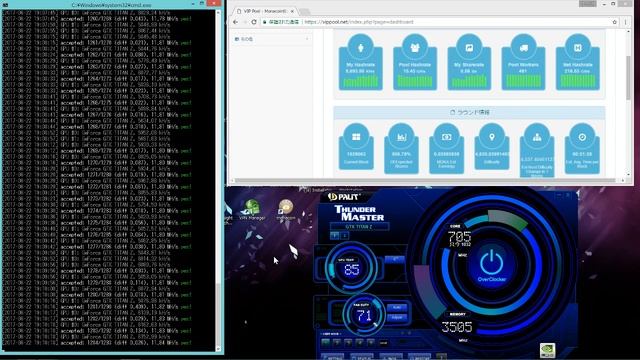Reload the vippool.net page
Image resolution: width=640 pixels, height=360 pixels.
click(x=254, y=22)
